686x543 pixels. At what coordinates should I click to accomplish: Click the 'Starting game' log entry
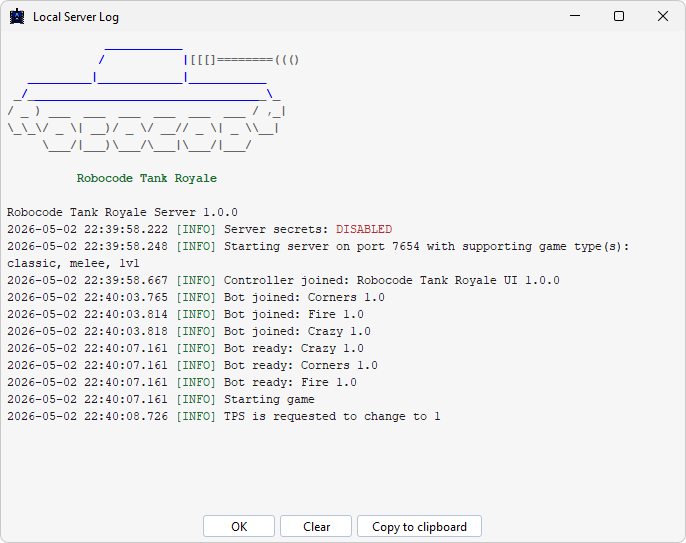pyautogui.click(x=161, y=399)
